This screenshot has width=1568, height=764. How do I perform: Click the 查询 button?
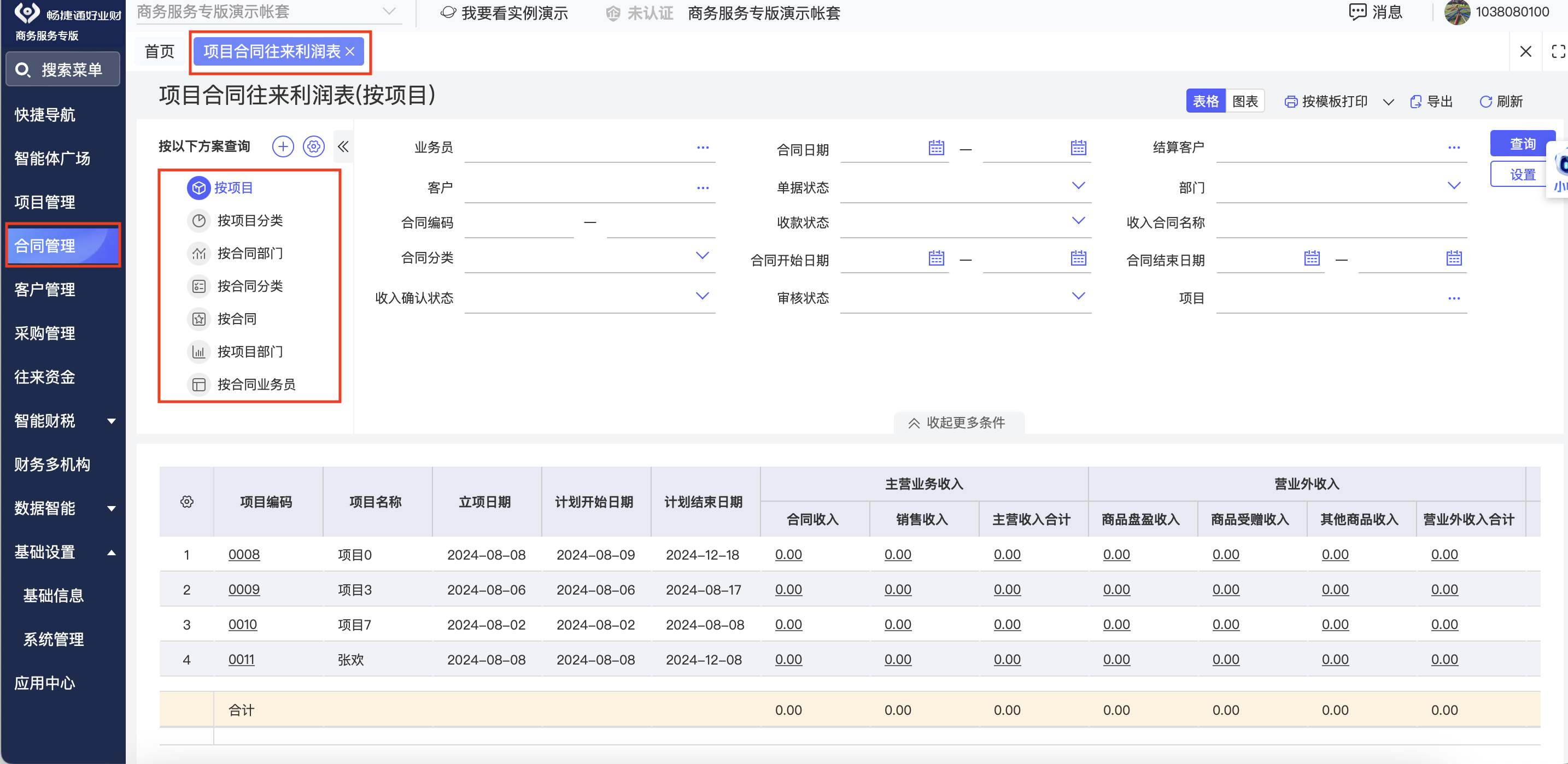[x=1522, y=144]
